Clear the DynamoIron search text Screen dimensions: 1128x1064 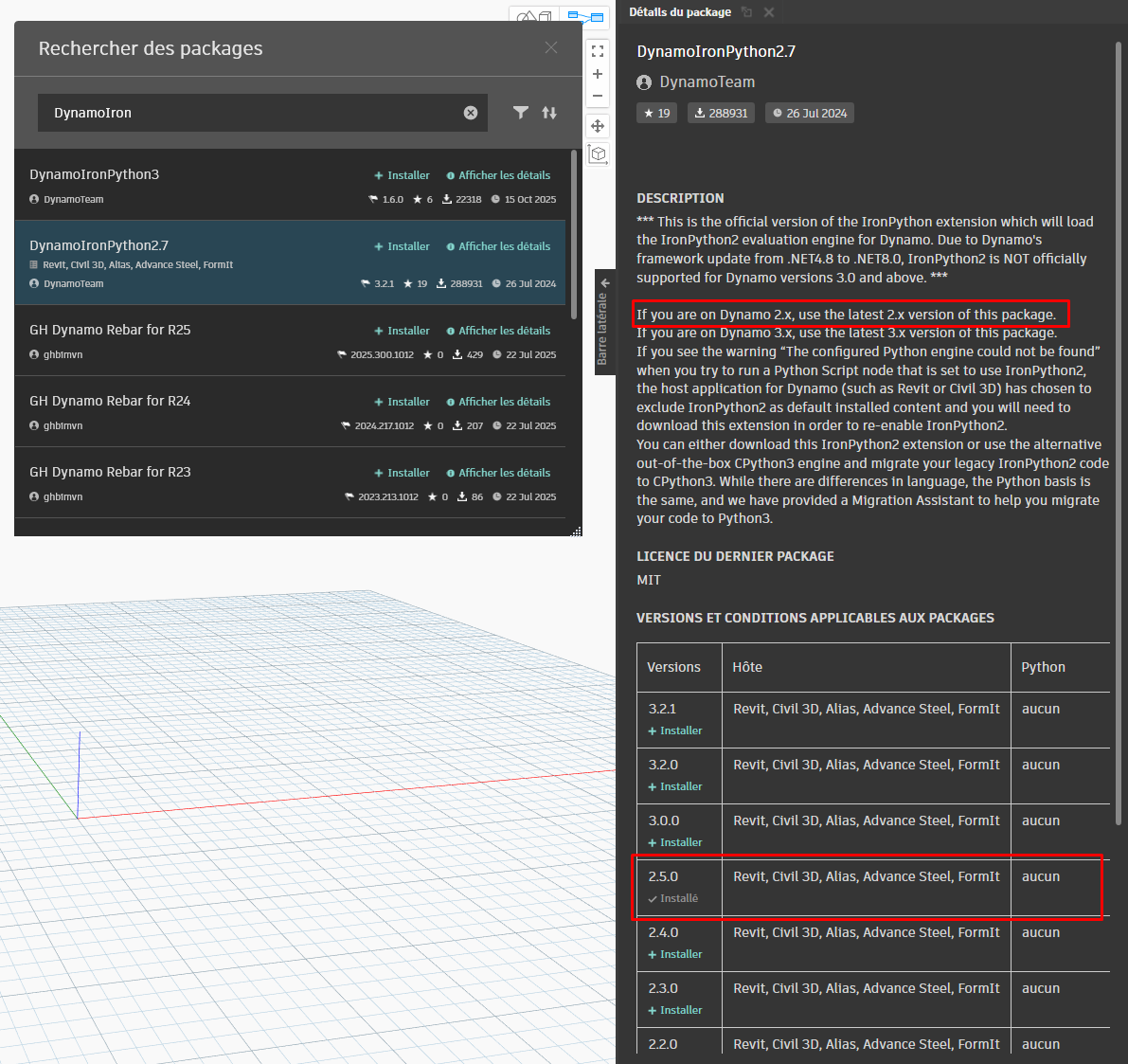[471, 113]
